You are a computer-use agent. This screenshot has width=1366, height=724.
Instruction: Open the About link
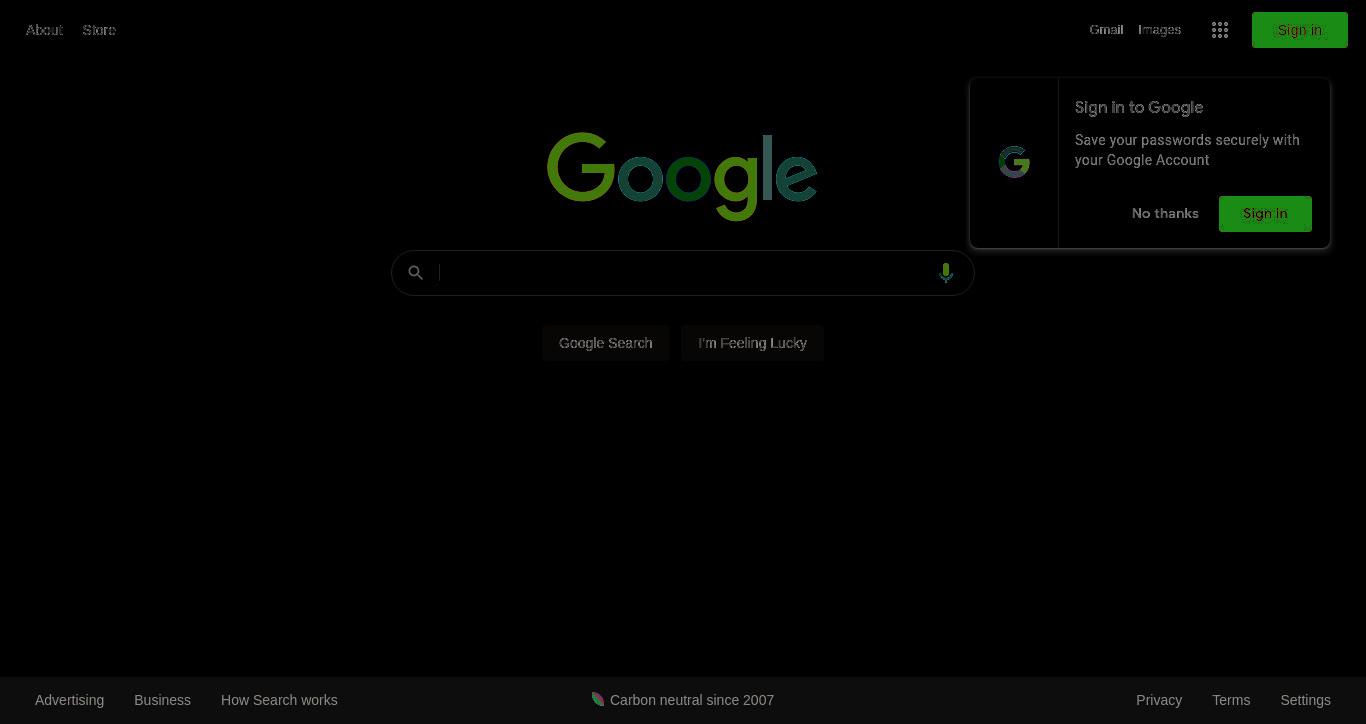[44, 30]
